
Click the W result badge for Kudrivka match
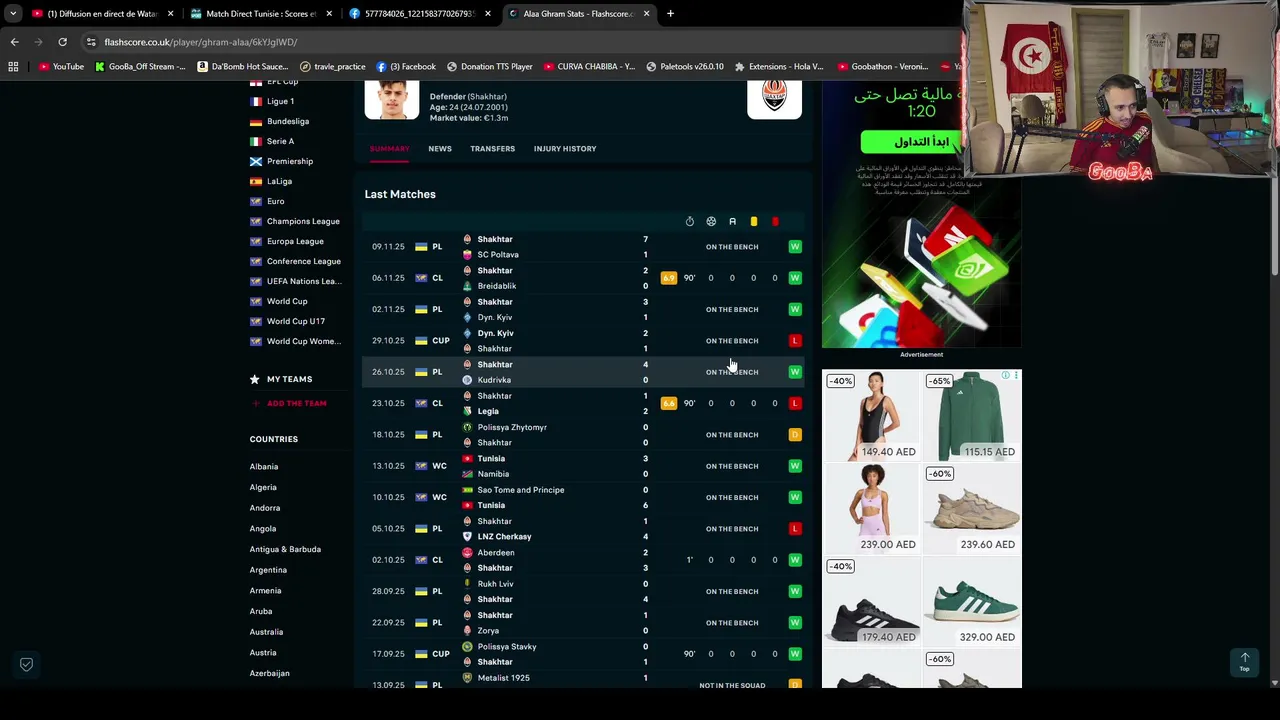coord(795,372)
